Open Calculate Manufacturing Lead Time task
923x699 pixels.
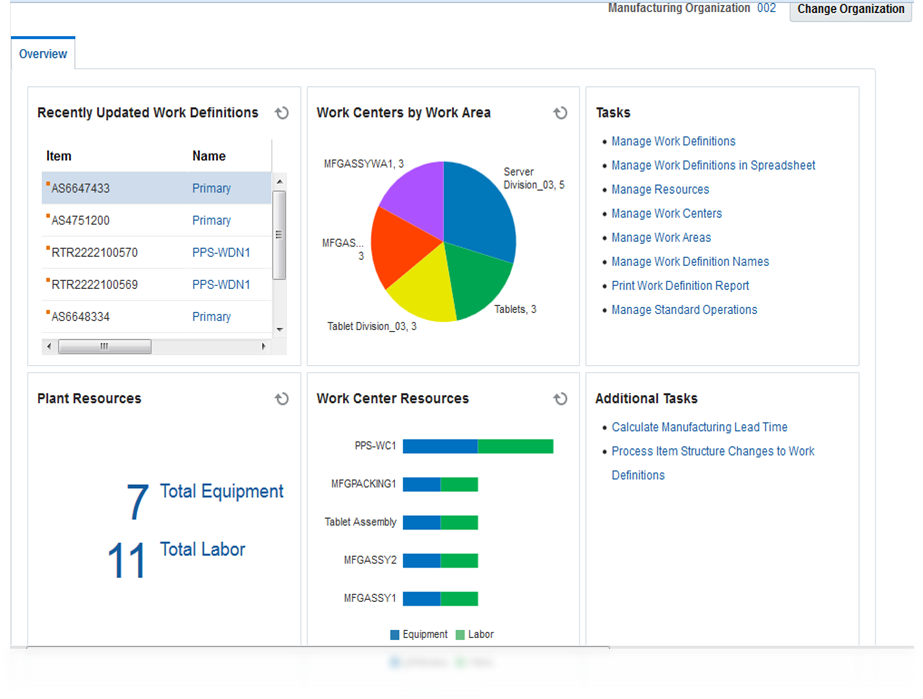[699, 427]
